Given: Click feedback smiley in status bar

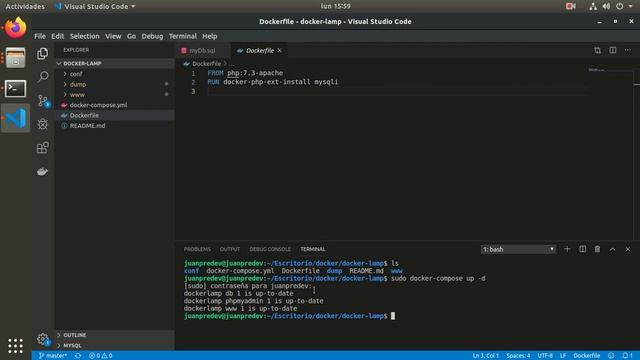Looking at the screenshot, I should coord(611,356).
